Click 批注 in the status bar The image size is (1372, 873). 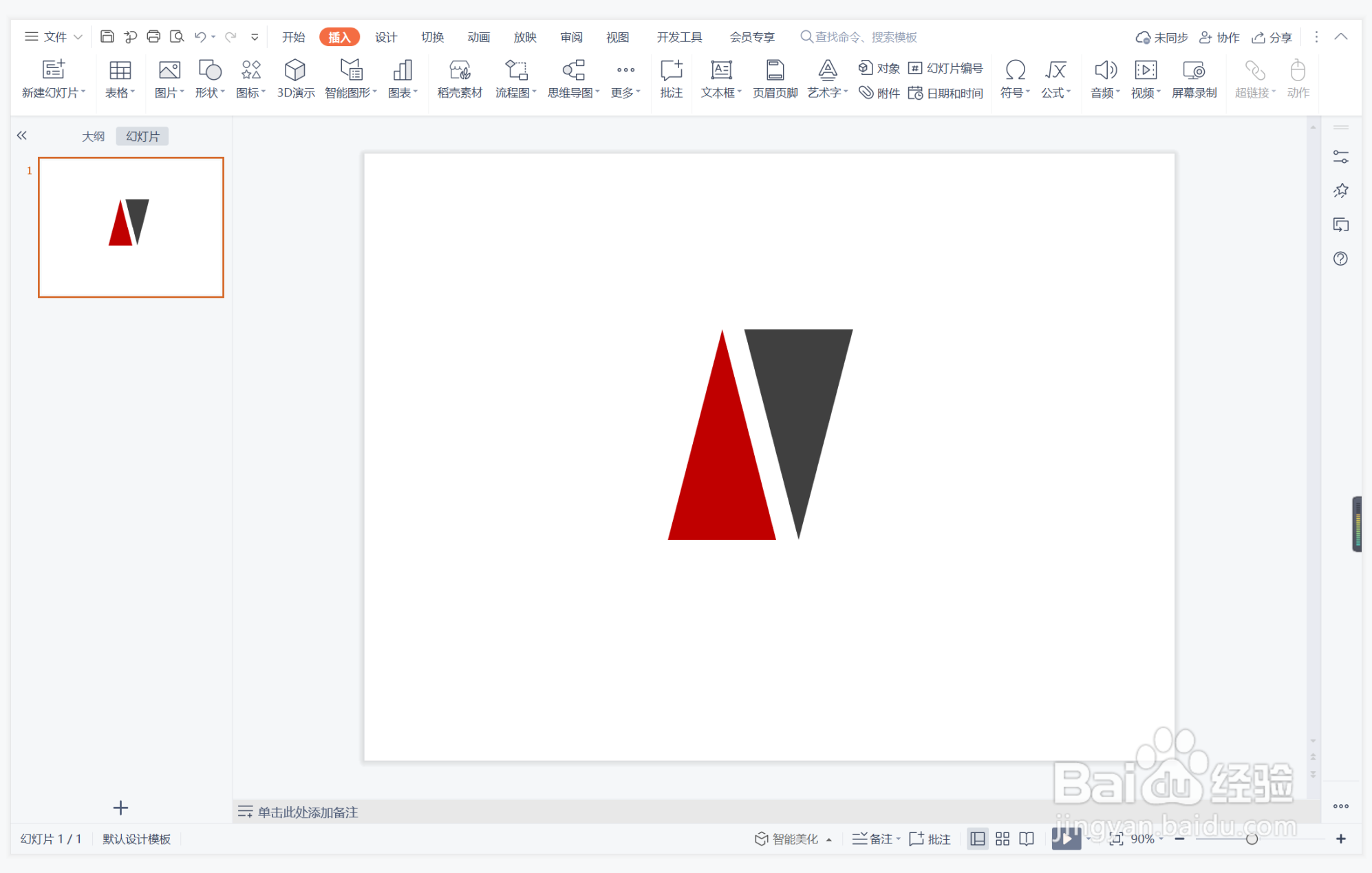[930, 839]
